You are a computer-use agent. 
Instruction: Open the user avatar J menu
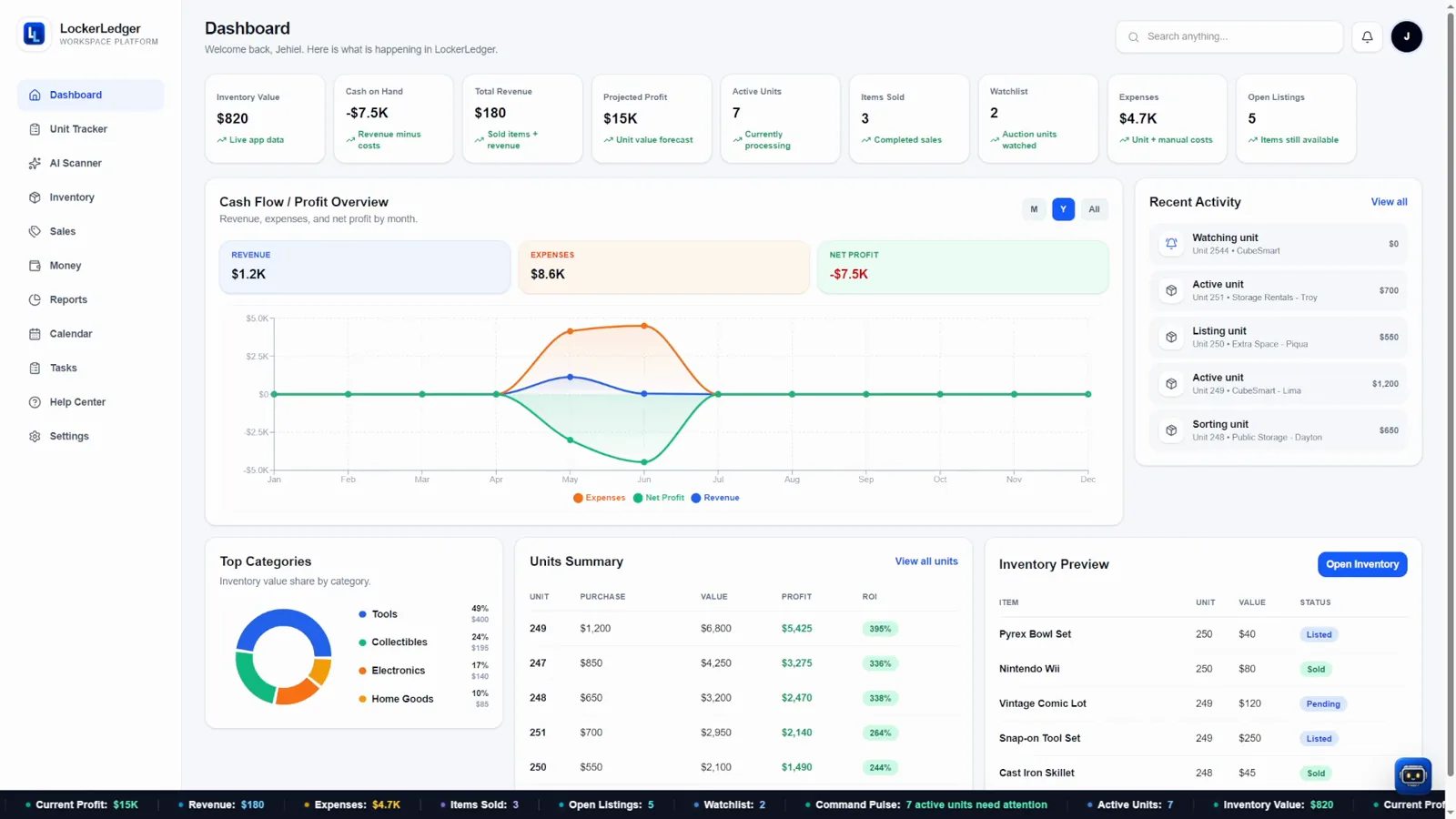(x=1406, y=36)
